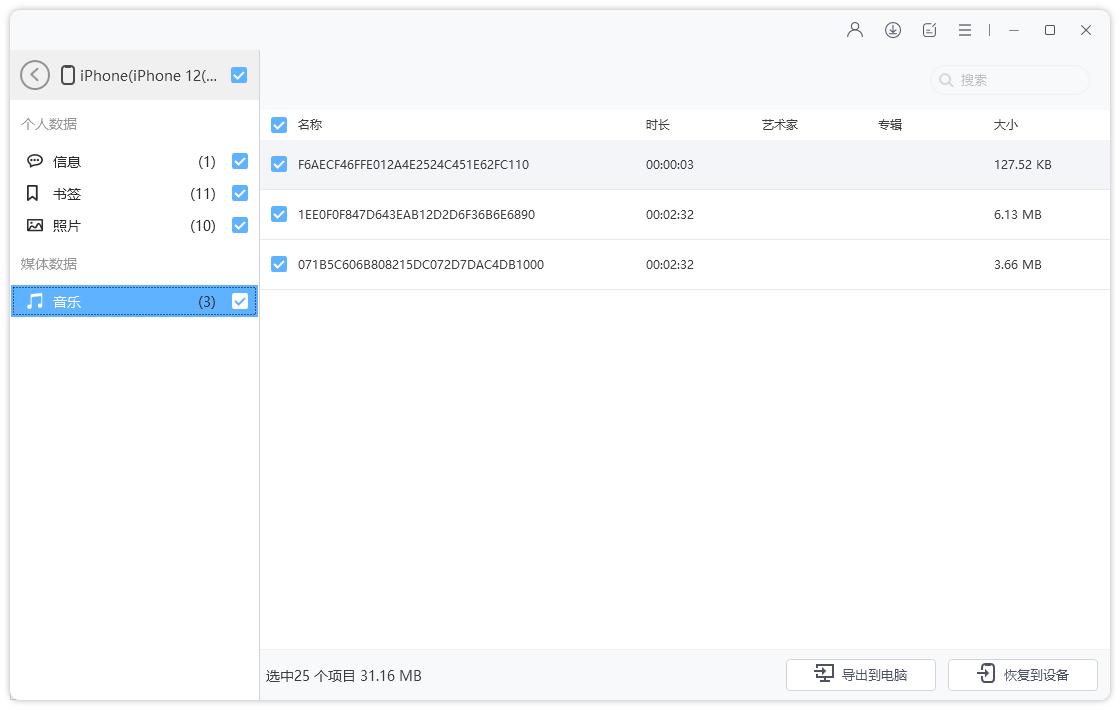Click the 搜索 search field
The image size is (1120, 710).
pos(1008,80)
